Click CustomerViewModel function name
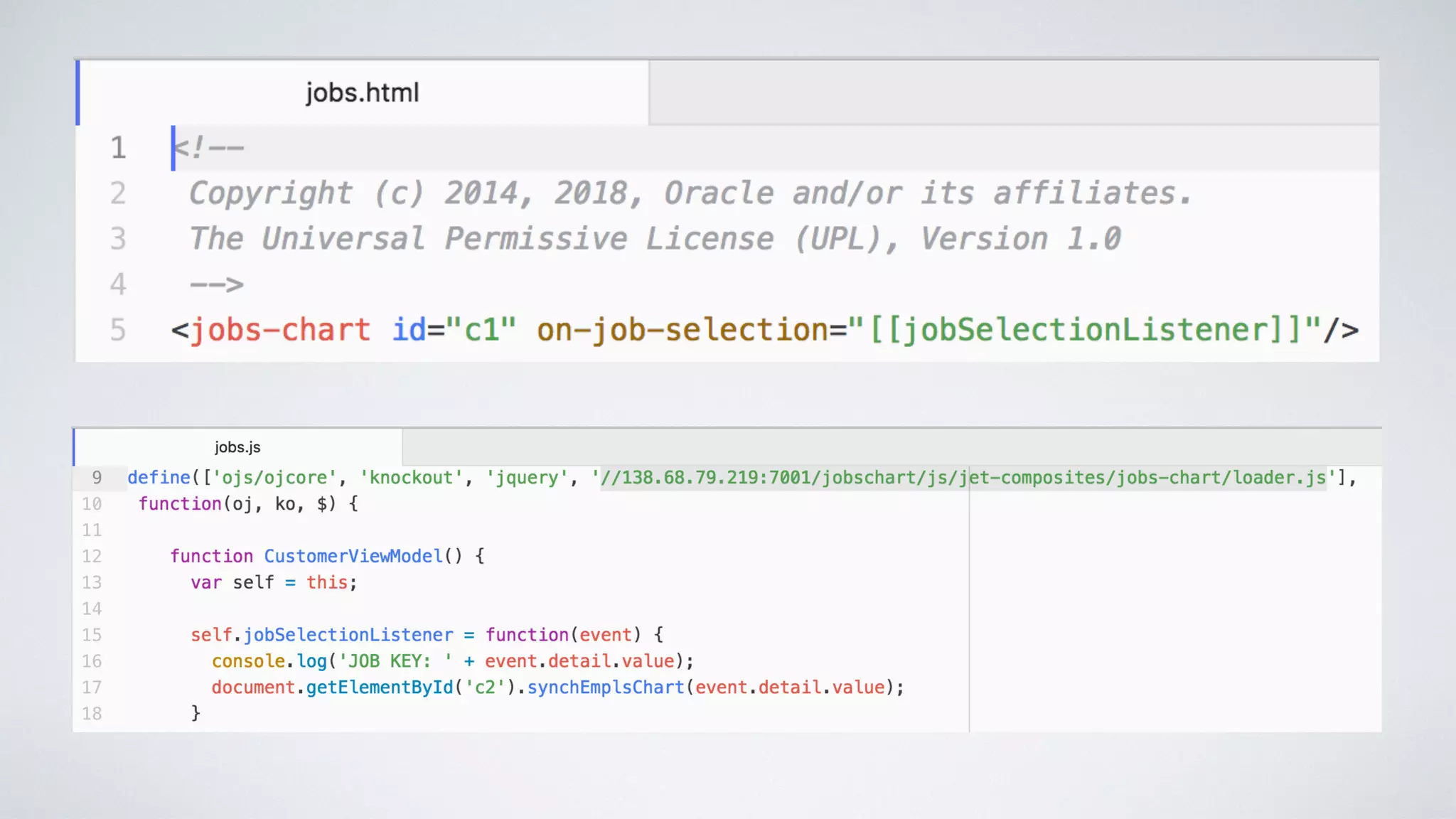The height and width of the screenshot is (819, 1456). click(x=353, y=556)
